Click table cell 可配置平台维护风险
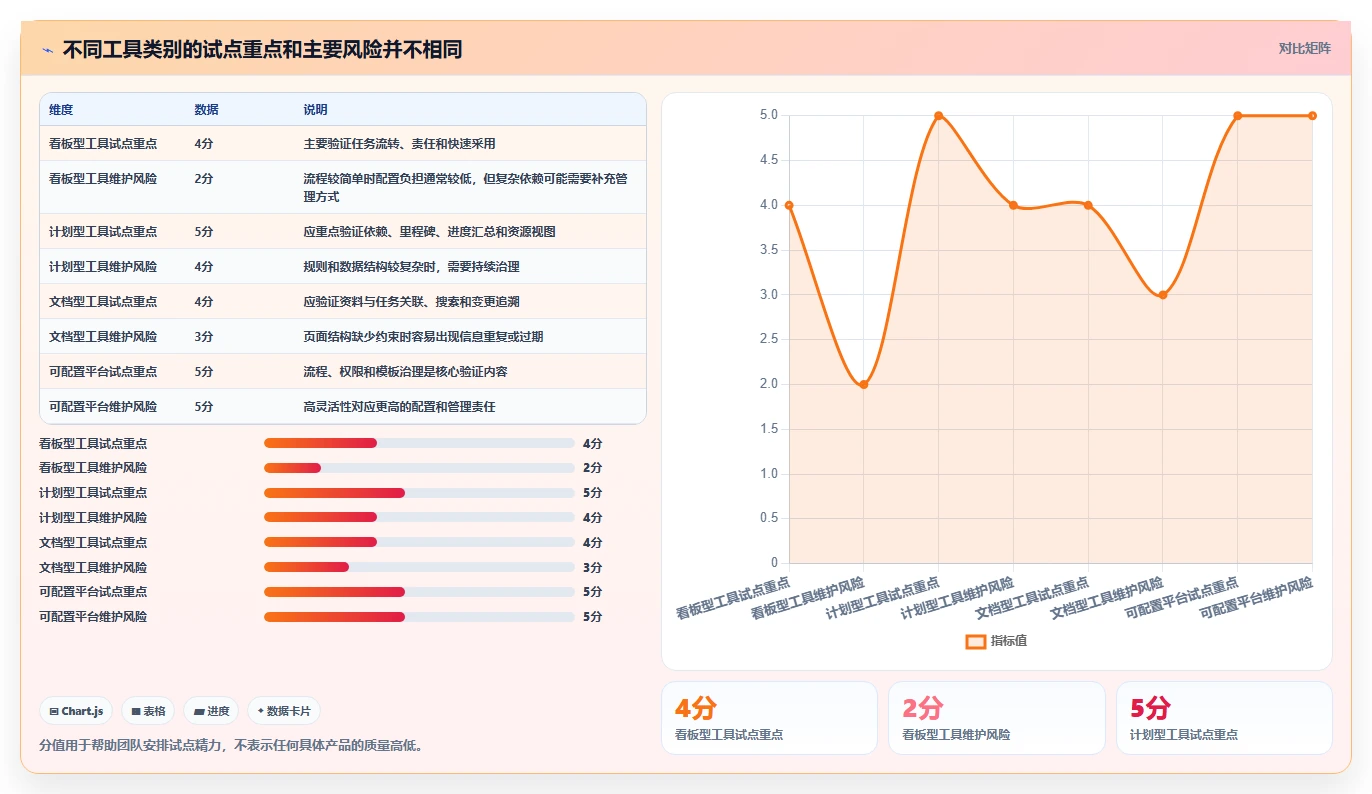Image resolution: width=1372 pixels, height=794 pixels. pos(103,407)
